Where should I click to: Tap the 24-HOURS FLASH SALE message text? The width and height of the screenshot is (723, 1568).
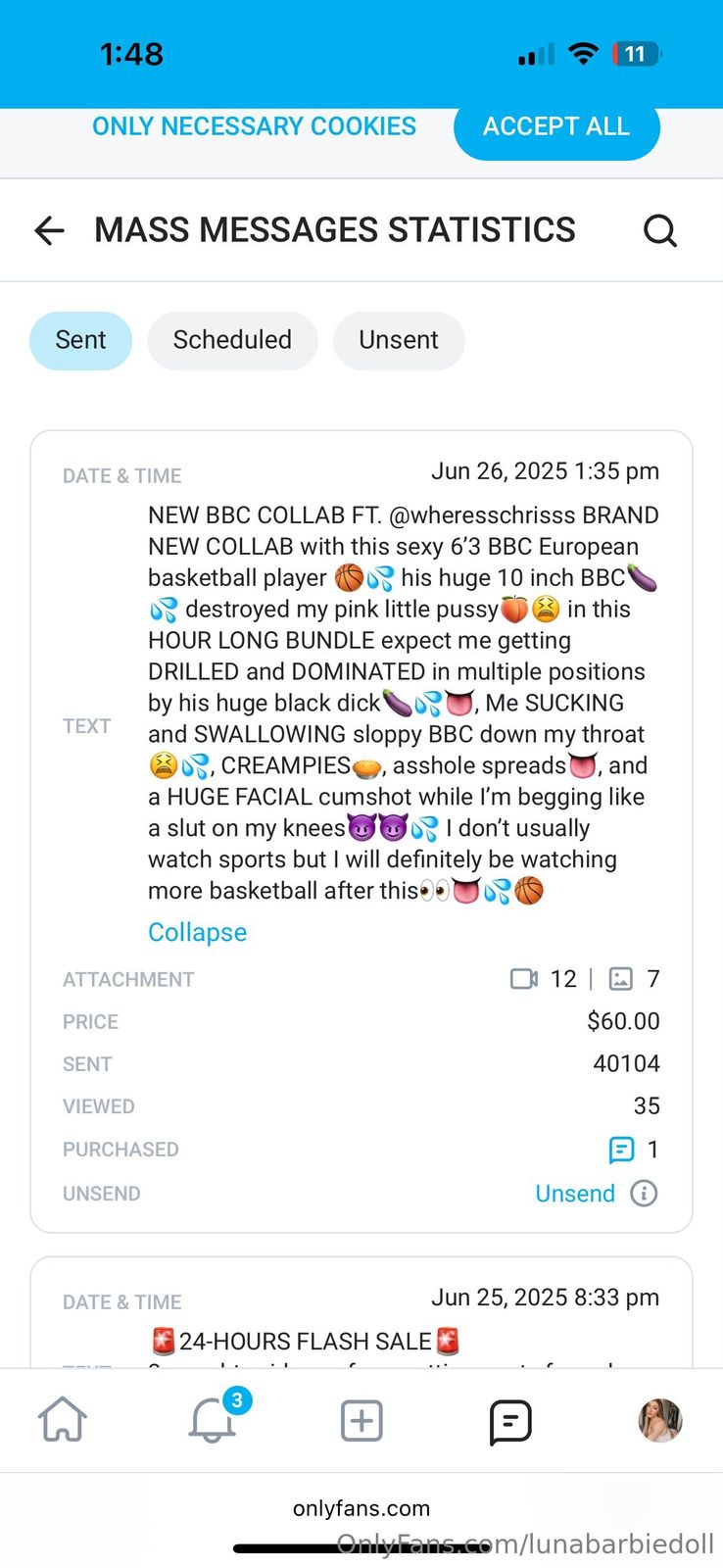306,1342
